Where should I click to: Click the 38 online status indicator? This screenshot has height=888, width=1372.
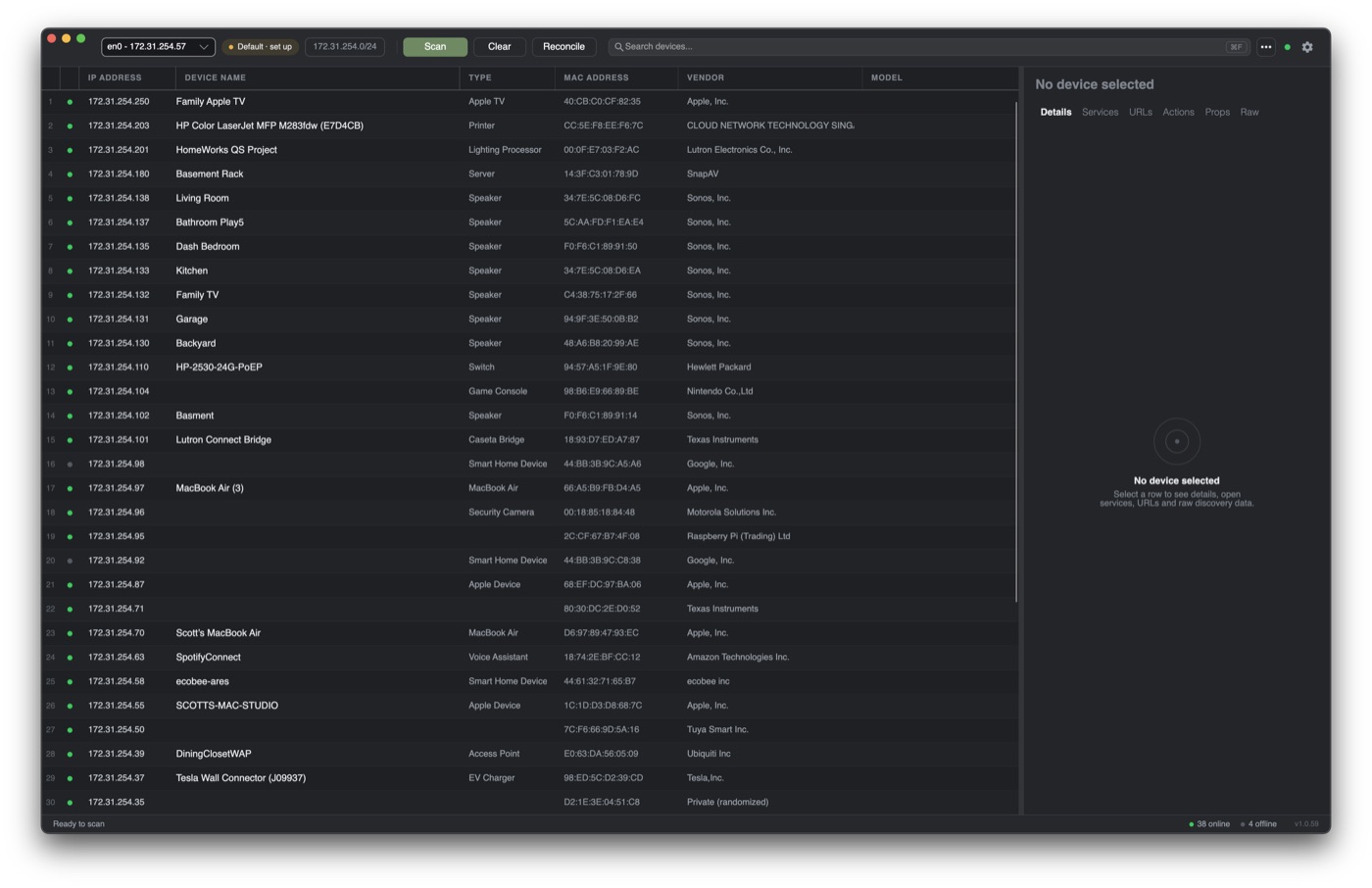(x=1209, y=824)
